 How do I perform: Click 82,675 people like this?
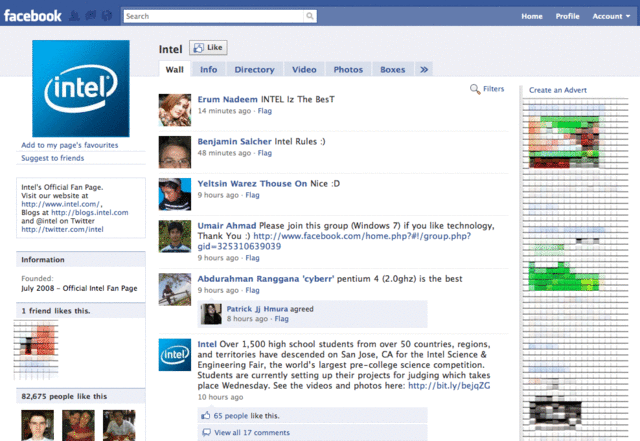(x=64, y=396)
